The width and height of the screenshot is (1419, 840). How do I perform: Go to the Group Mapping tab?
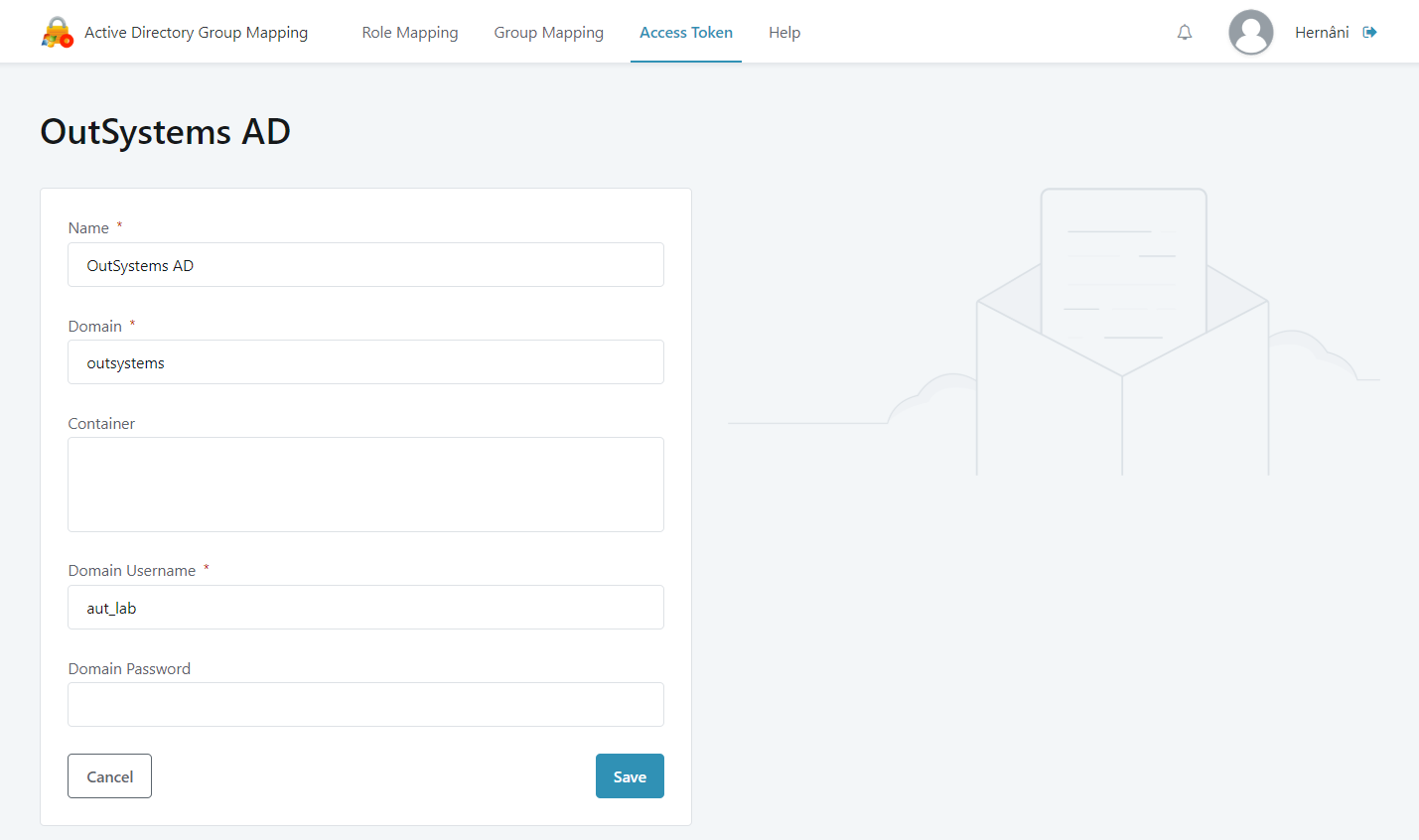(x=549, y=33)
